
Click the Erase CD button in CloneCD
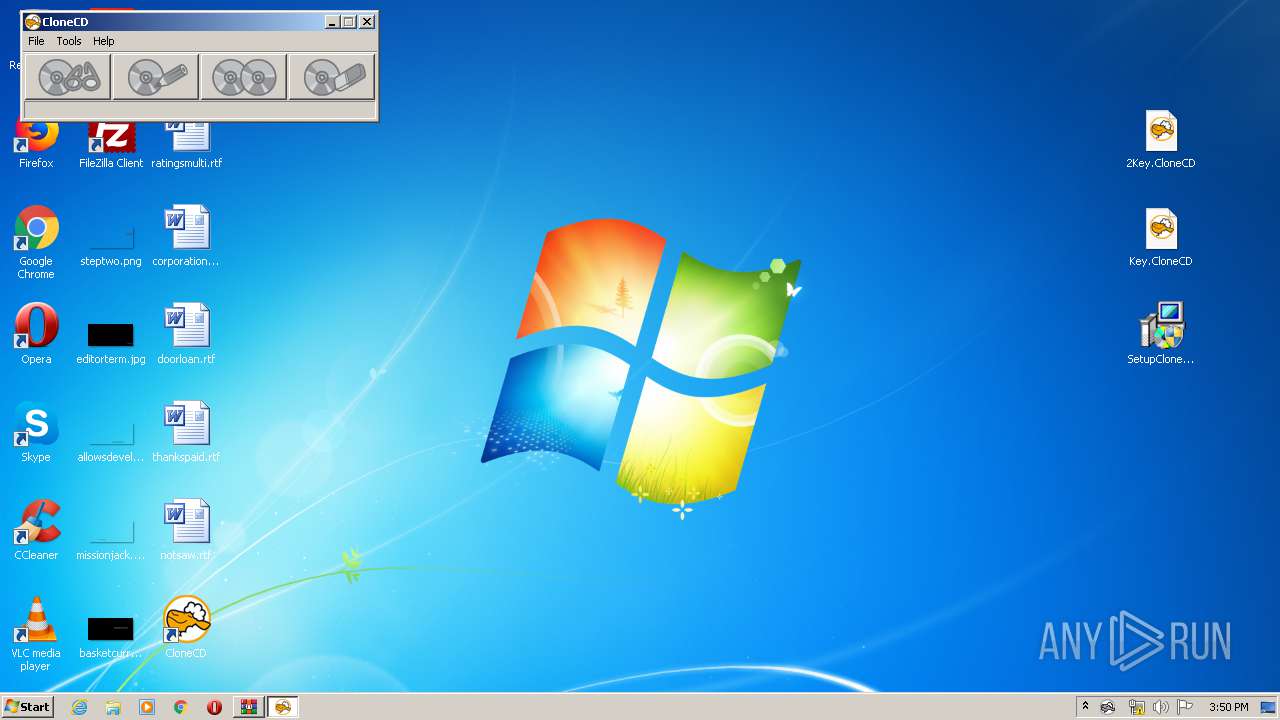(332, 77)
